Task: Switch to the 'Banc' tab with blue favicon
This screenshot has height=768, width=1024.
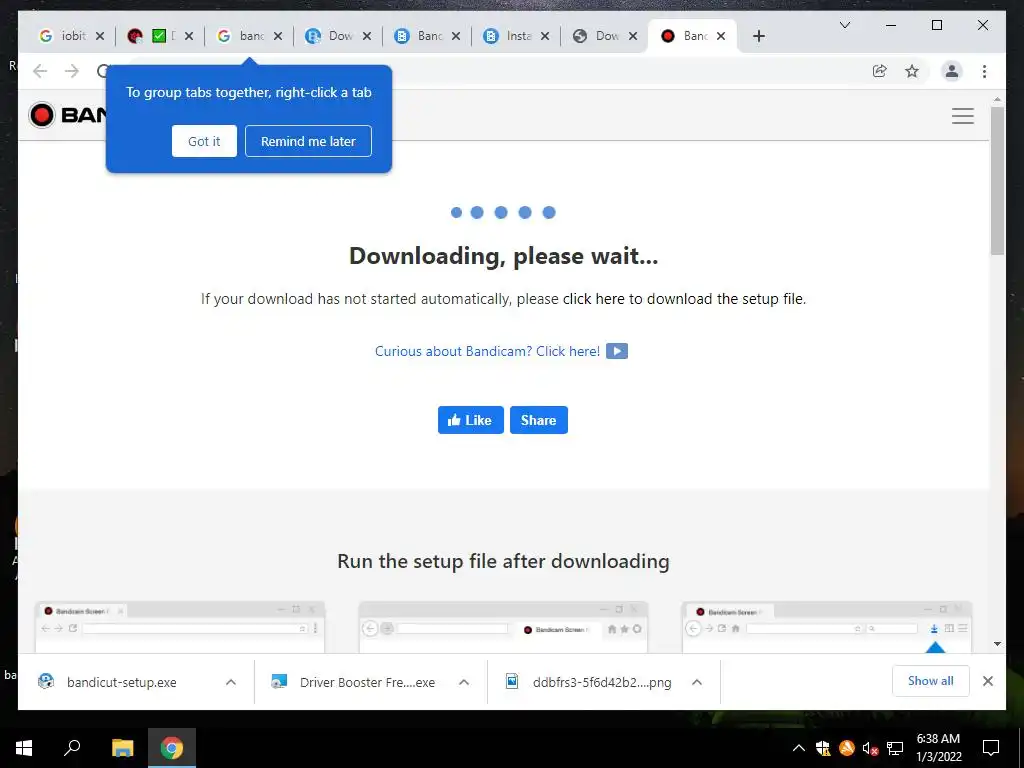Action: pyautogui.click(x=420, y=36)
